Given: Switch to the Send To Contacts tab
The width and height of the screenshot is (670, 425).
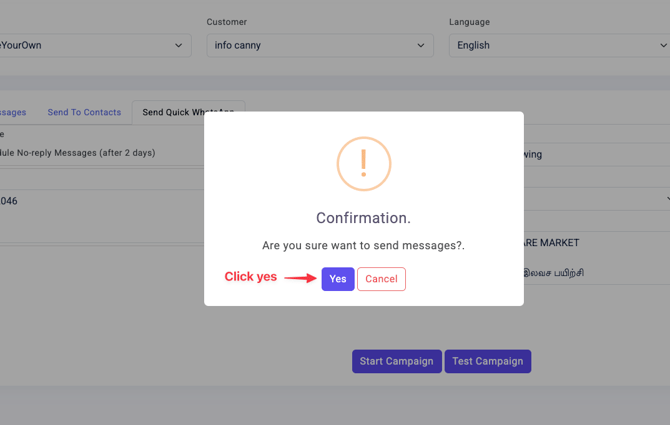Looking at the screenshot, I should click(84, 112).
